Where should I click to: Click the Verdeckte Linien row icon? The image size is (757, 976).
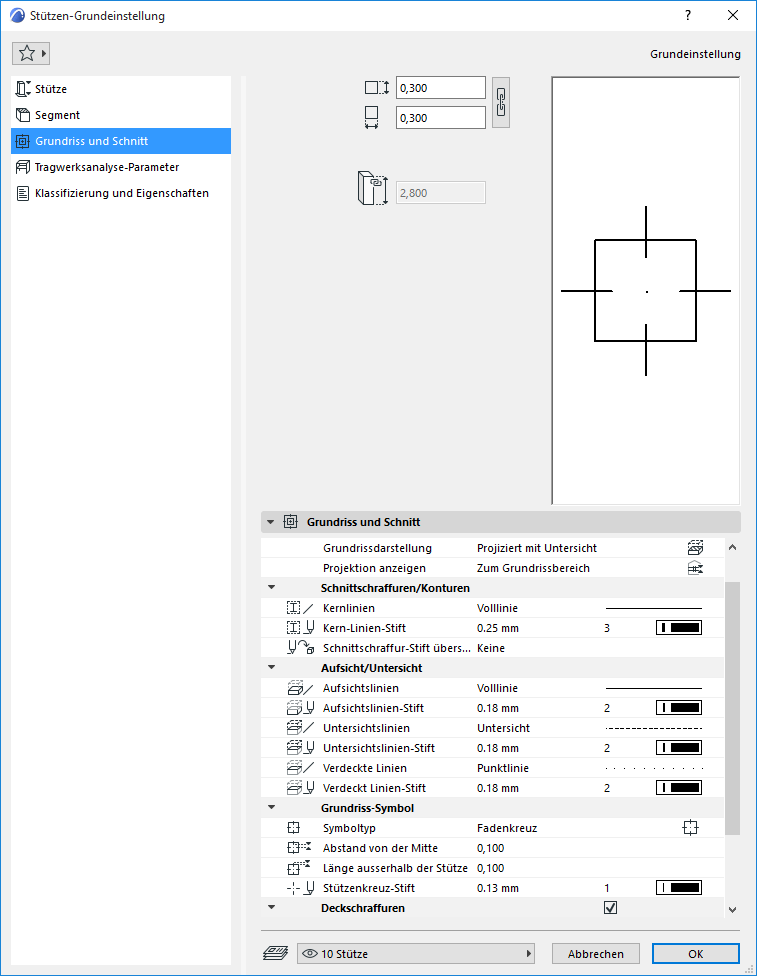tap(299, 767)
